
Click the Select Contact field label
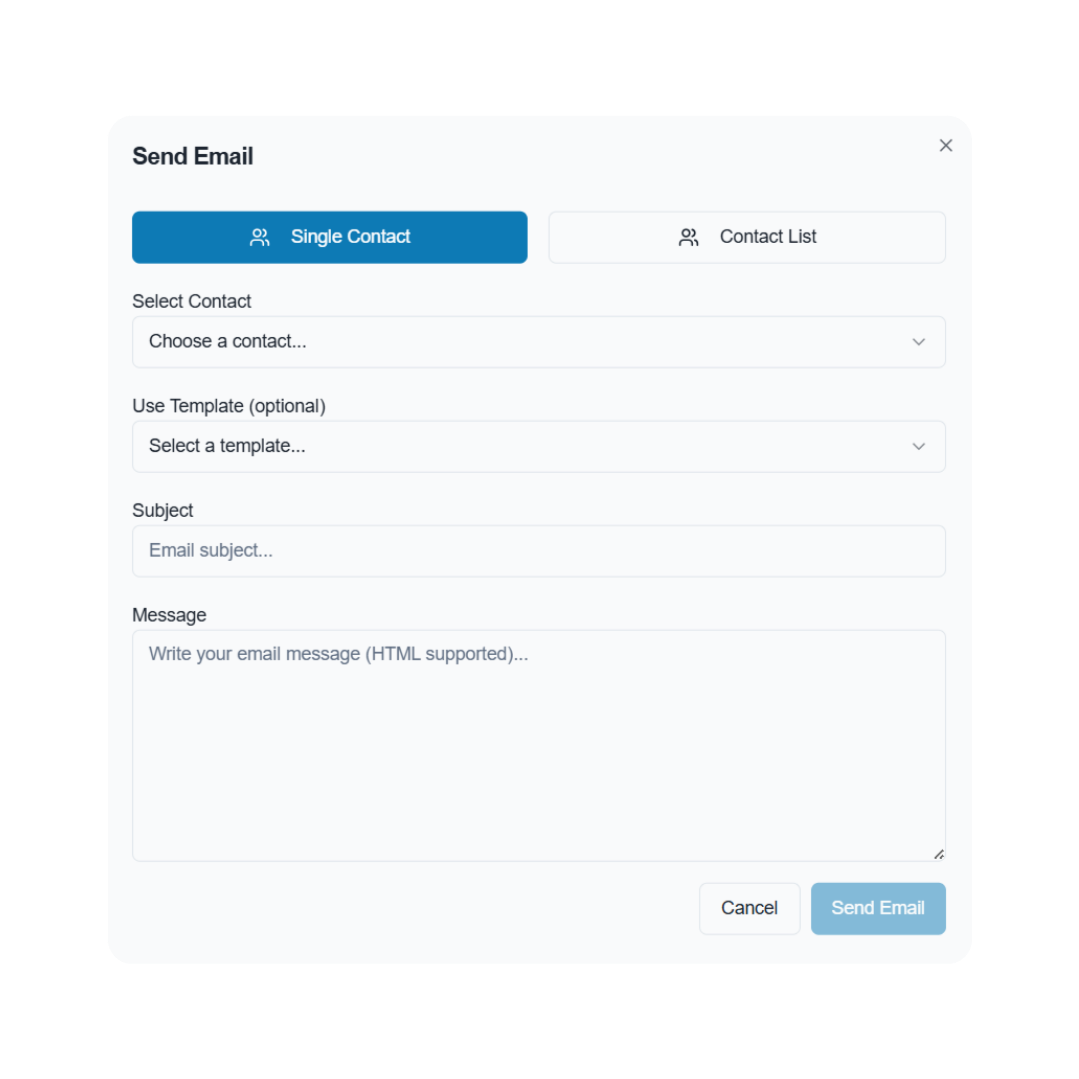point(191,301)
